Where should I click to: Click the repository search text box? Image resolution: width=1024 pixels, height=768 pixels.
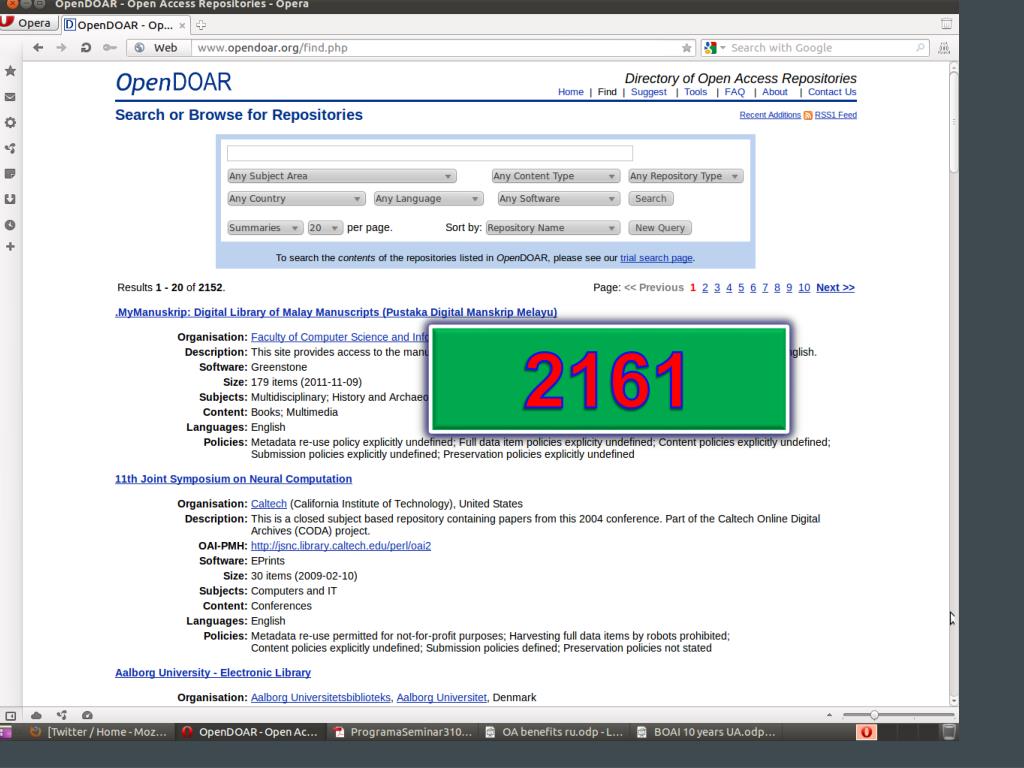(430, 153)
